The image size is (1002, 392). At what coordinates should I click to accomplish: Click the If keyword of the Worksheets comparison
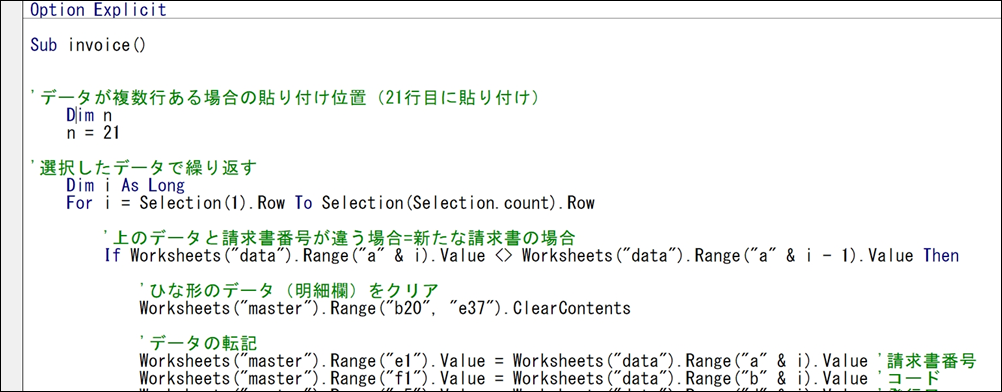coord(113,256)
